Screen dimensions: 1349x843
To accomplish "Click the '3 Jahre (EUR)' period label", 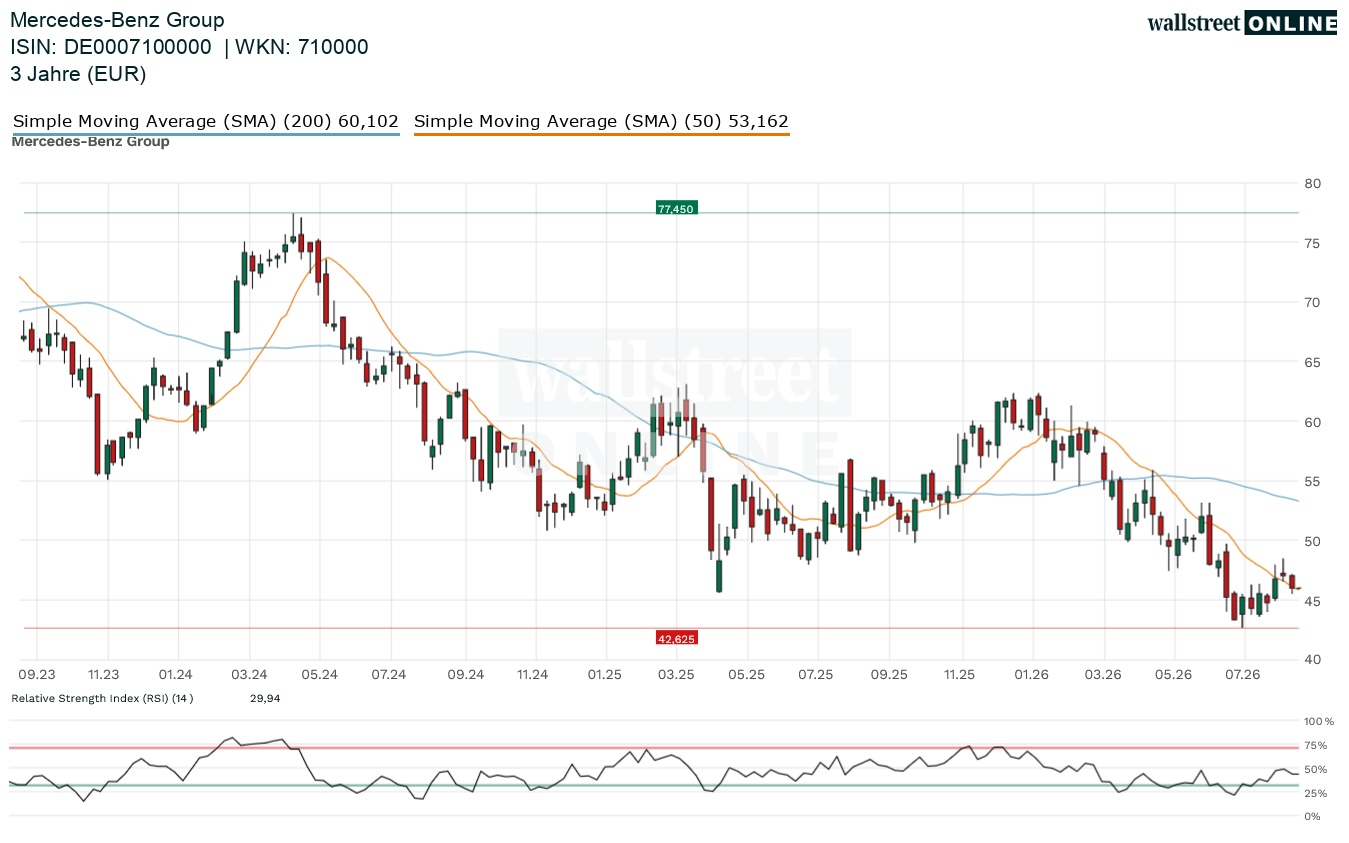I will click(78, 73).
